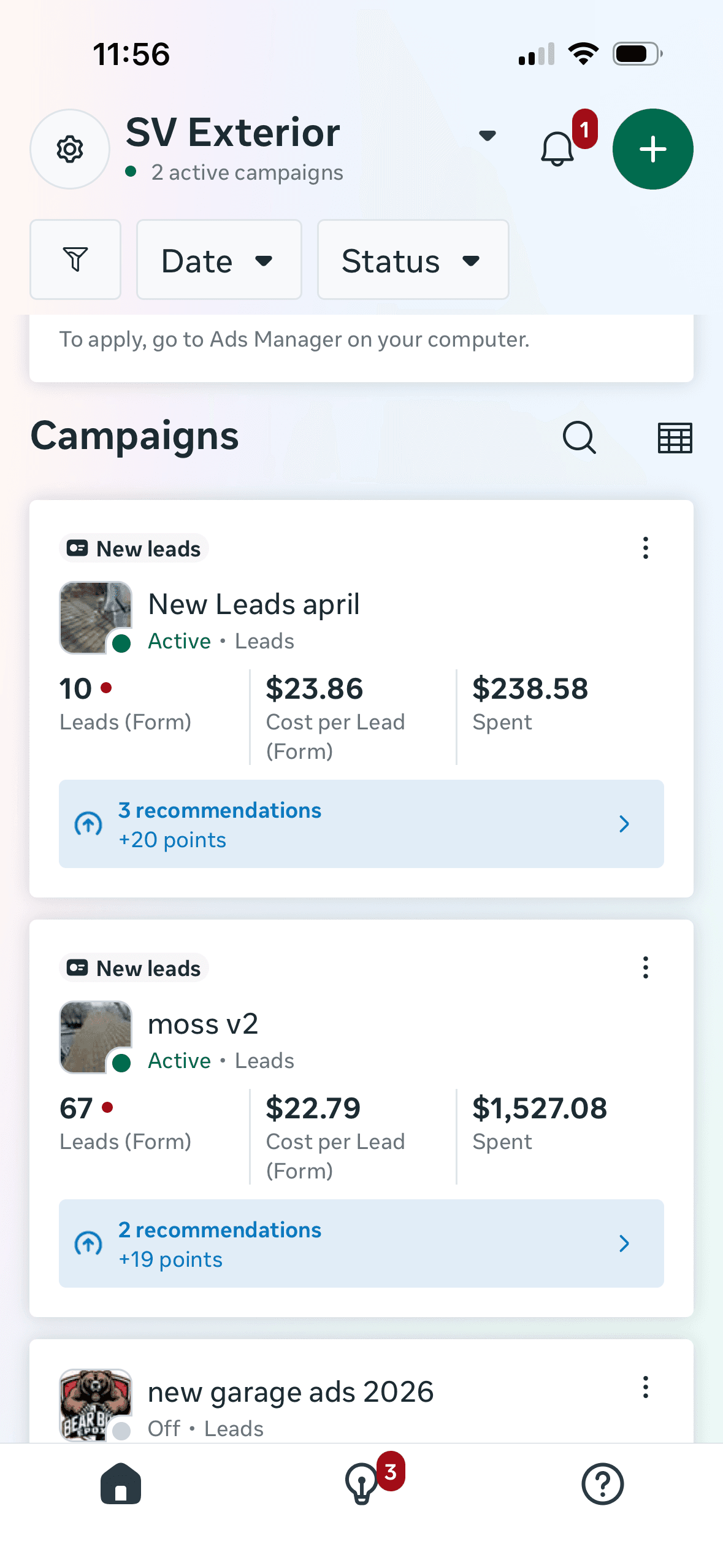Search campaigns with magnifying glass

(579, 437)
